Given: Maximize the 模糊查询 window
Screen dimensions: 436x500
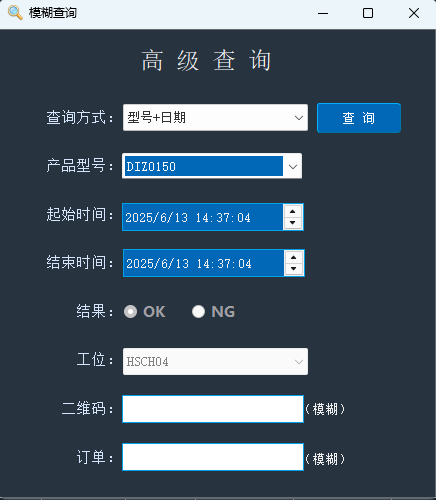Looking at the screenshot, I should pos(368,13).
